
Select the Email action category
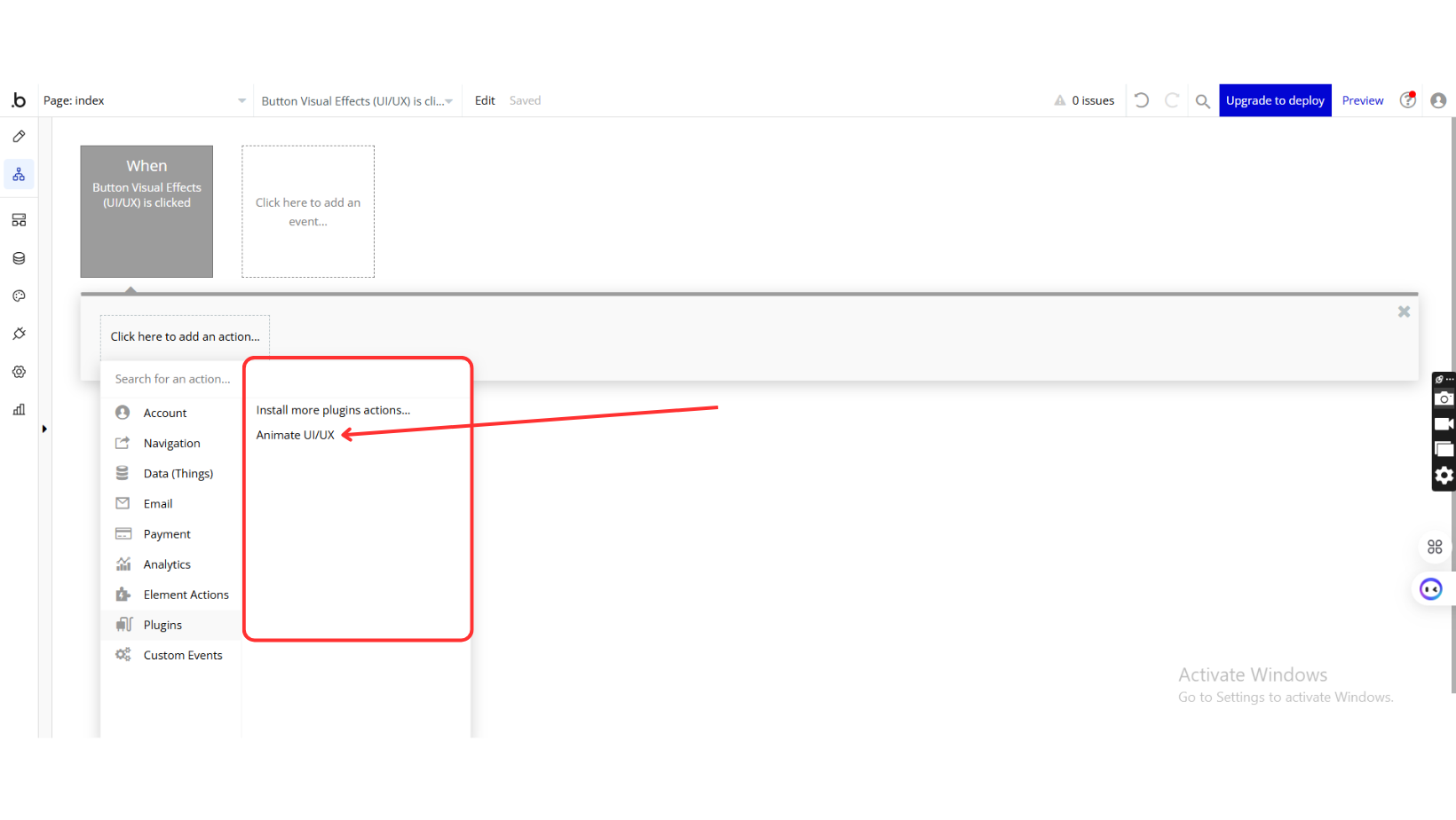(170, 503)
